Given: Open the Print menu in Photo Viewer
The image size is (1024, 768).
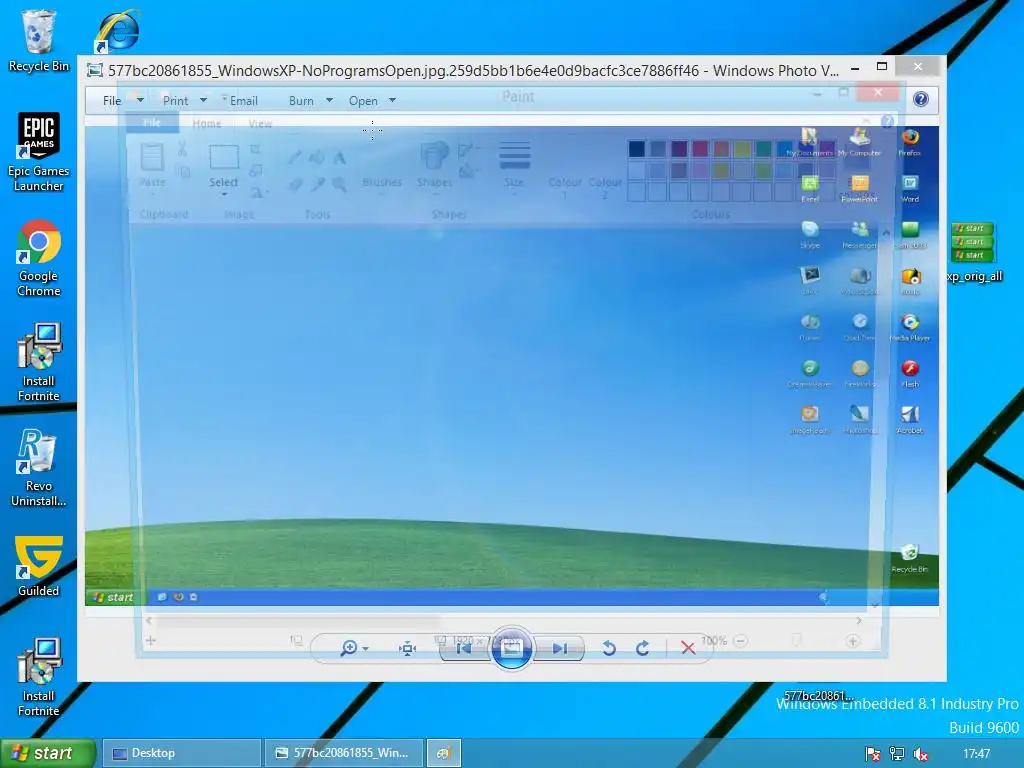Looking at the screenshot, I should tap(175, 101).
